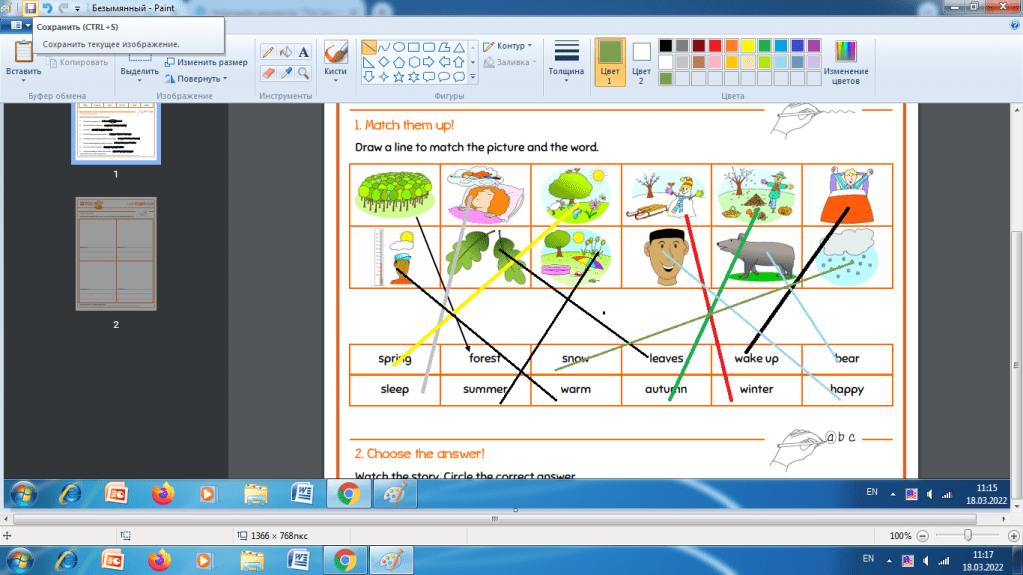Select the Eraser tool

click(x=268, y=73)
